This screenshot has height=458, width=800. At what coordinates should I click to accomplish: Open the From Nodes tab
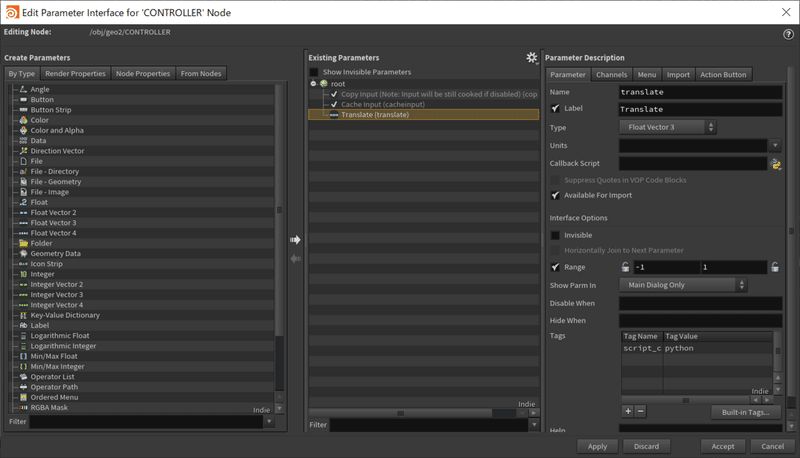coord(201,73)
